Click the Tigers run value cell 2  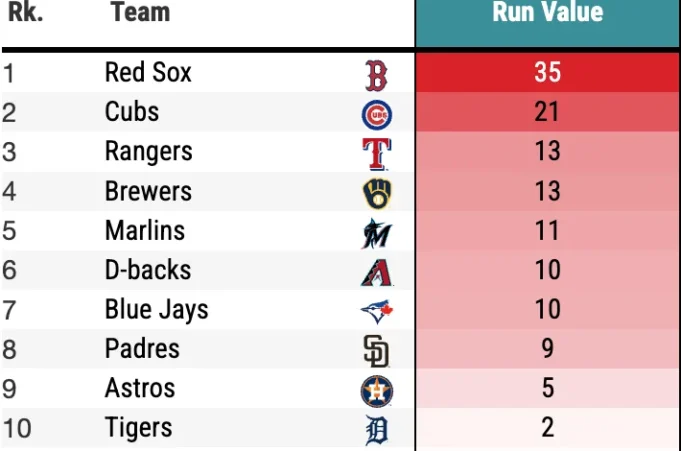point(547,428)
